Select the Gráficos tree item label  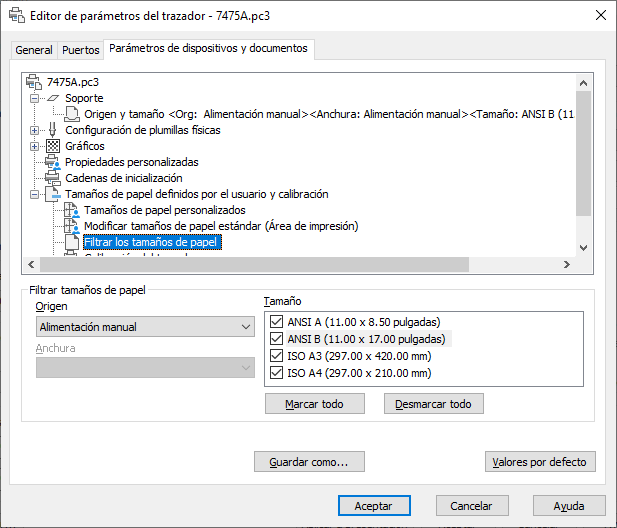[85, 146]
